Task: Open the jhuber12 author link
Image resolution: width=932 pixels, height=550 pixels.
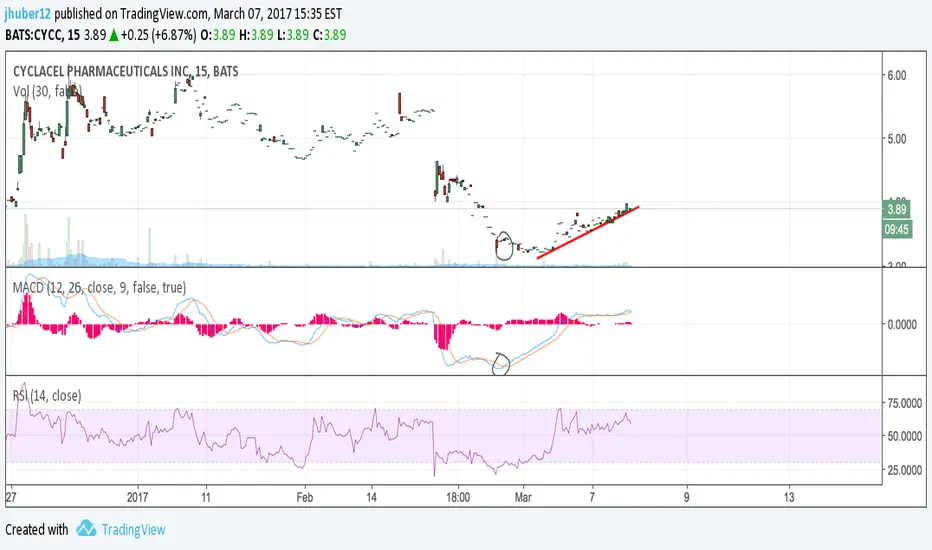Action: pos(28,13)
